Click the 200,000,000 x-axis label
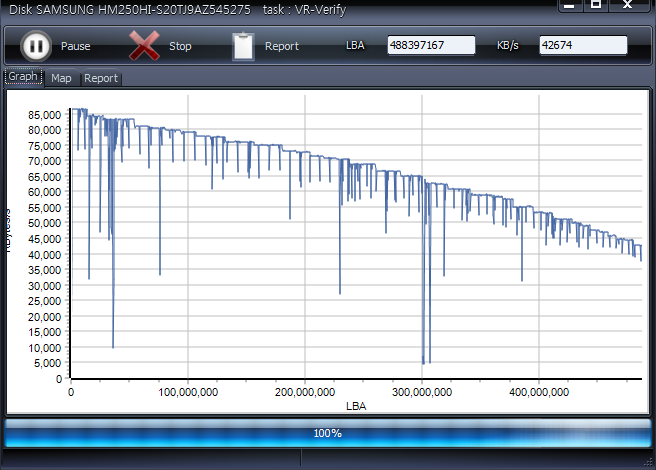 click(304, 392)
